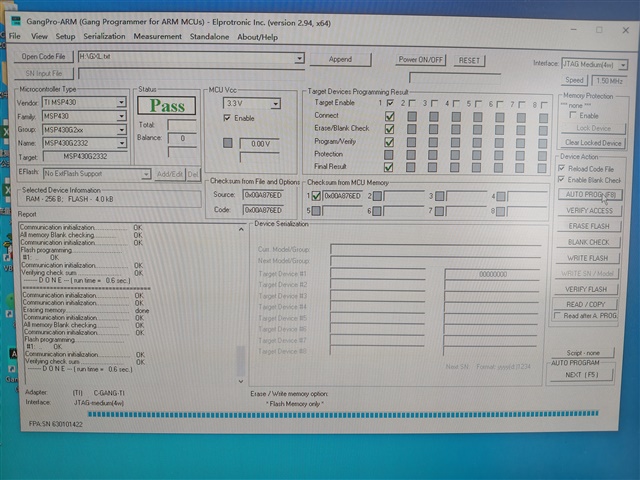Expand the Vendor TI MSP430 dropdown
The width and height of the screenshot is (640, 480).
[x=121, y=102]
